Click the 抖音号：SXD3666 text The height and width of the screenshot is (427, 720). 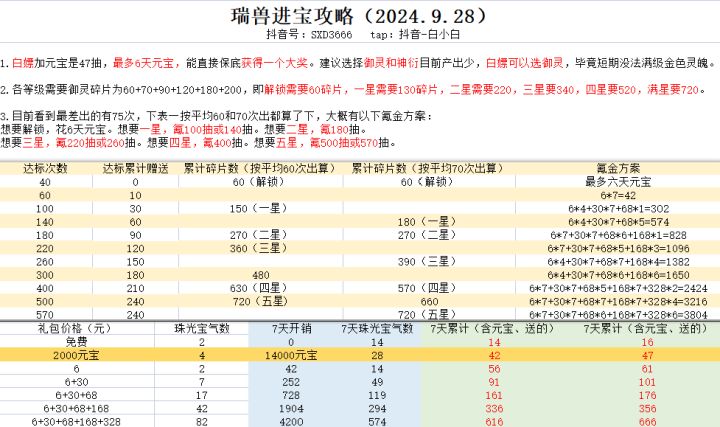point(309,34)
